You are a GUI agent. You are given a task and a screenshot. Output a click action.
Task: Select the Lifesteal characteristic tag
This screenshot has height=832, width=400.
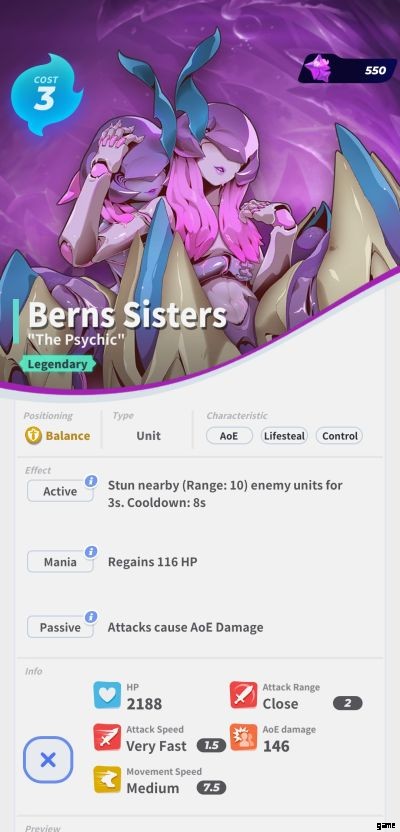284,436
